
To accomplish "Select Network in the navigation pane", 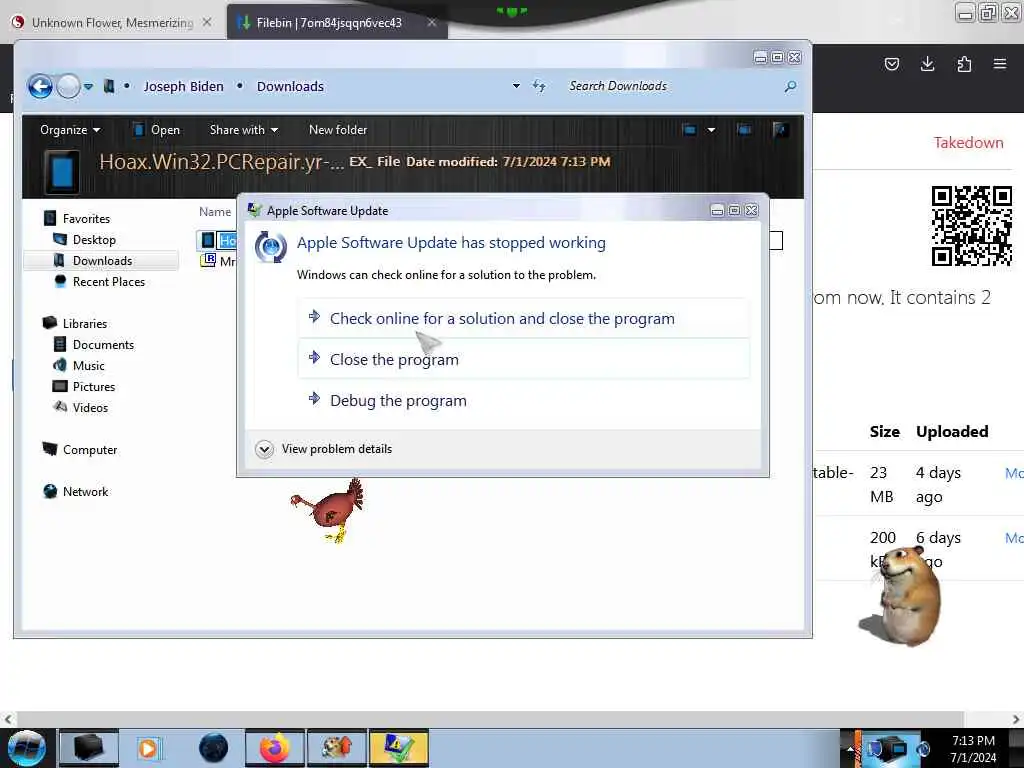I will 86,491.
